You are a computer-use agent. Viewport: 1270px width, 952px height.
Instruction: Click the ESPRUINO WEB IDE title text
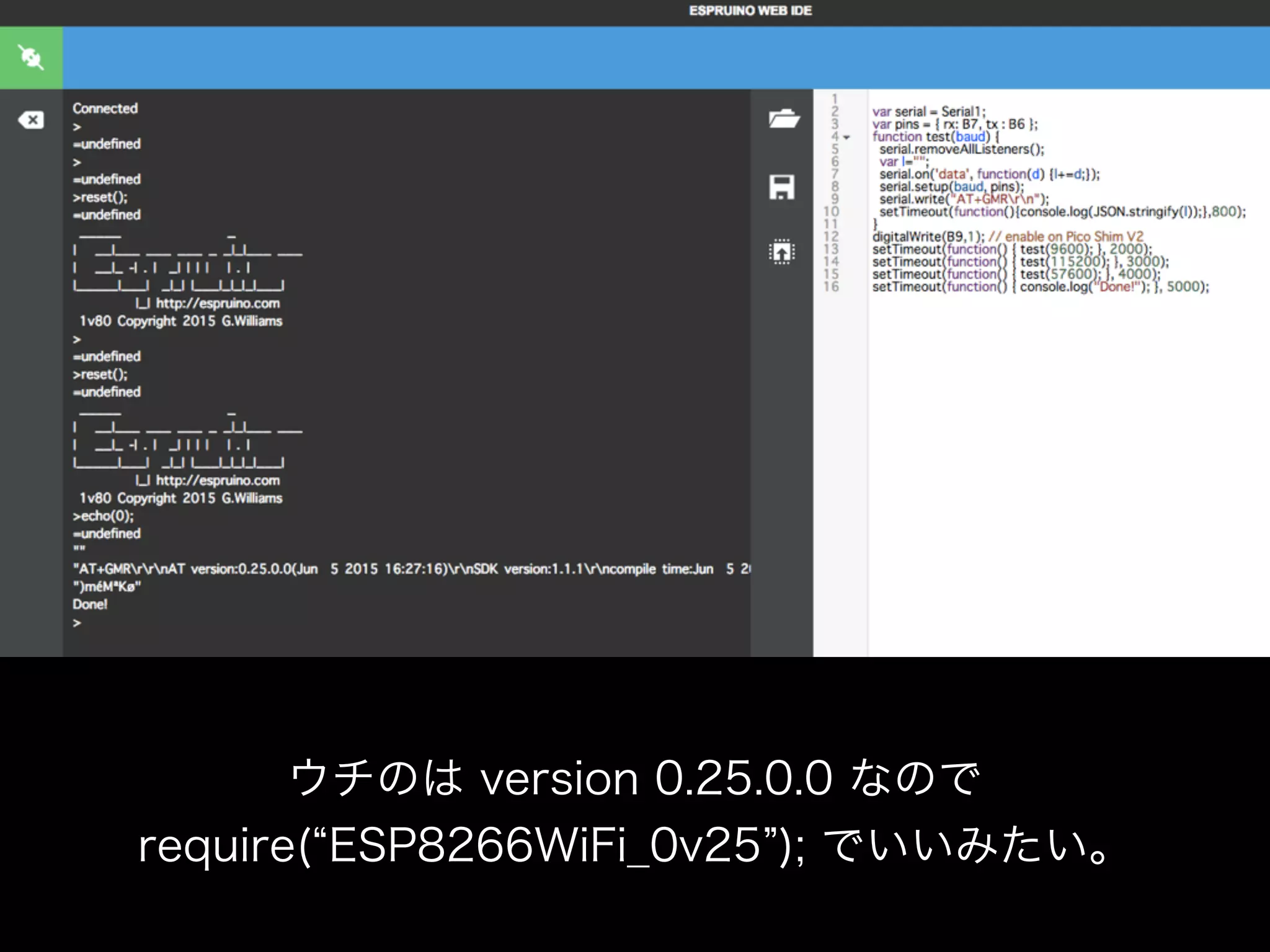(x=750, y=11)
